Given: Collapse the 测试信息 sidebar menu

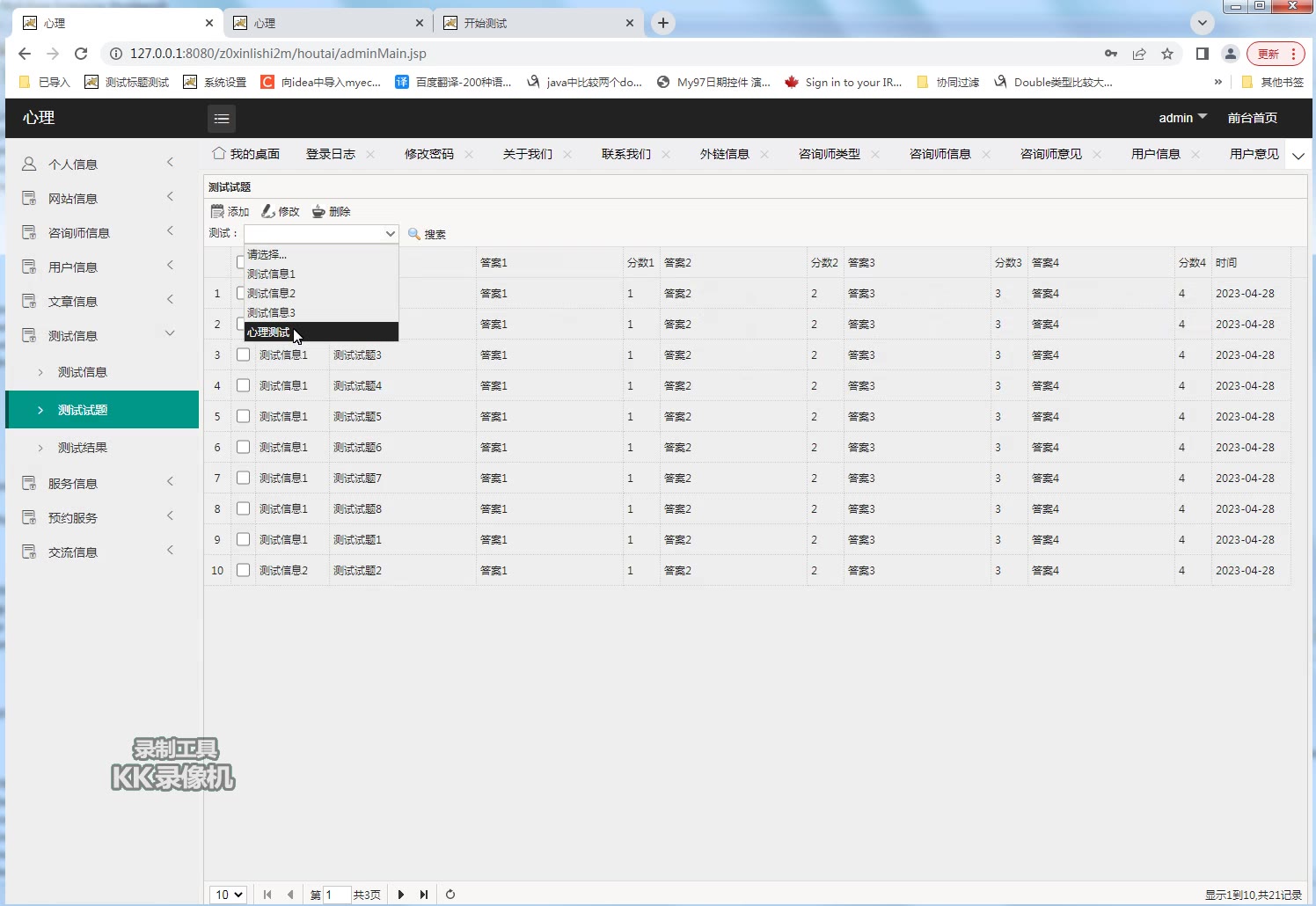Looking at the screenshot, I should 101,335.
